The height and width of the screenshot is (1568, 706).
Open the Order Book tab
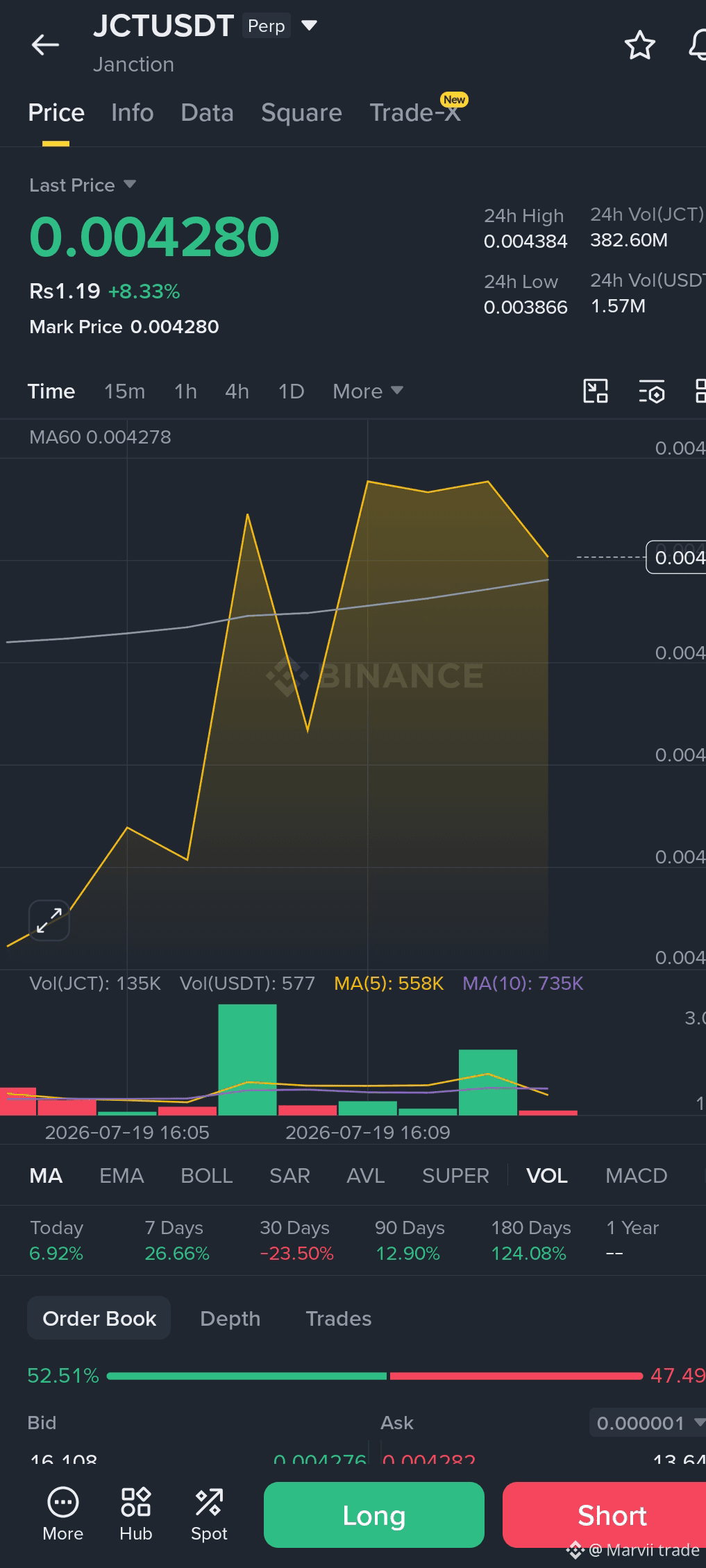pyautogui.click(x=99, y=1318)
